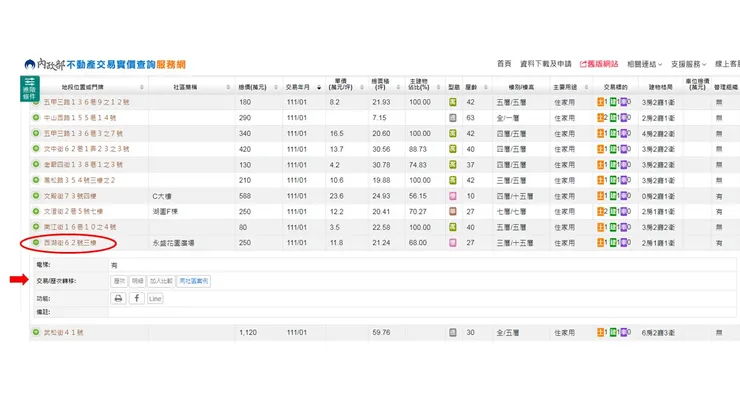
Task: Sort by 總價(萬元) column arrows
Action: [276, 87]
